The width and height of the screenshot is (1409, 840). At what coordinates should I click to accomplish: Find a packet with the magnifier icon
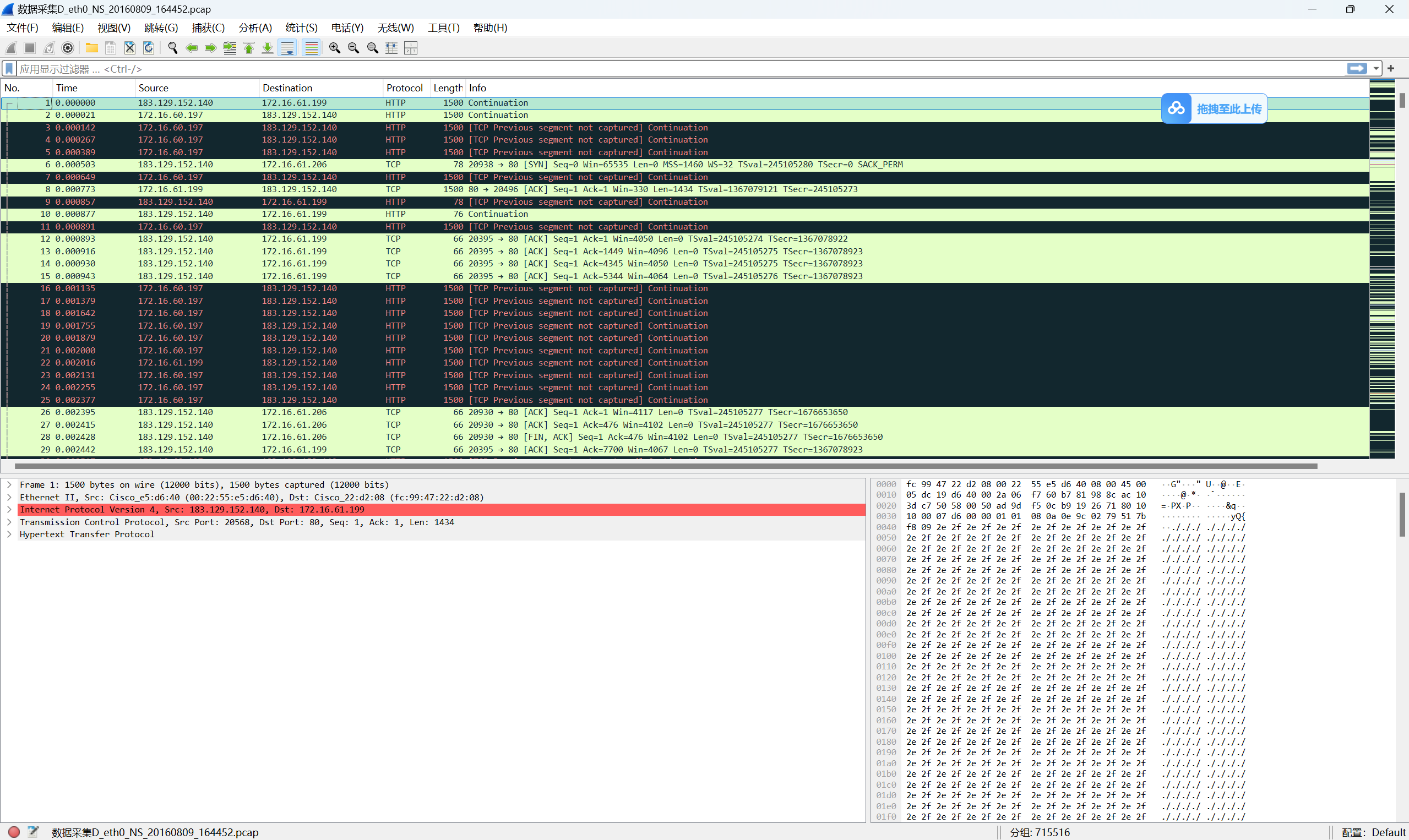[x=173, y=48]
